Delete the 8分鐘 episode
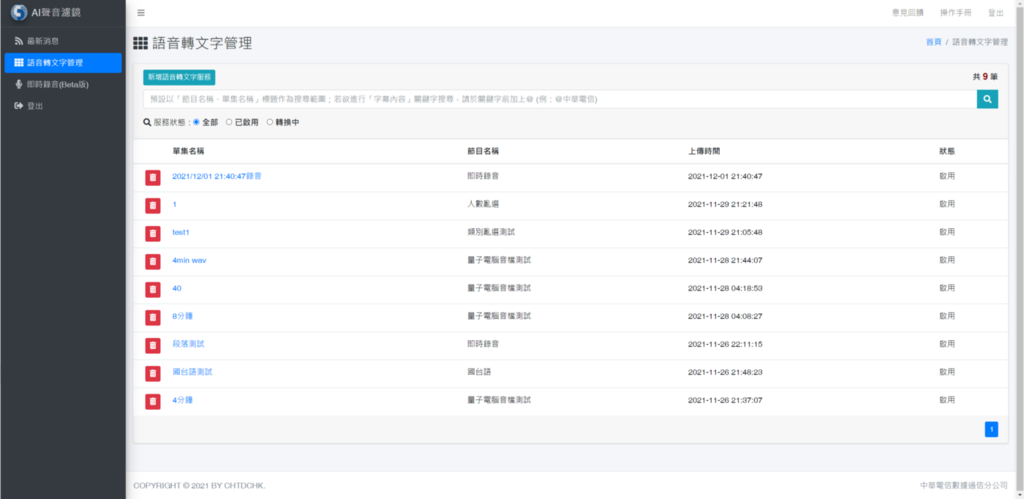 pos(152,317)
